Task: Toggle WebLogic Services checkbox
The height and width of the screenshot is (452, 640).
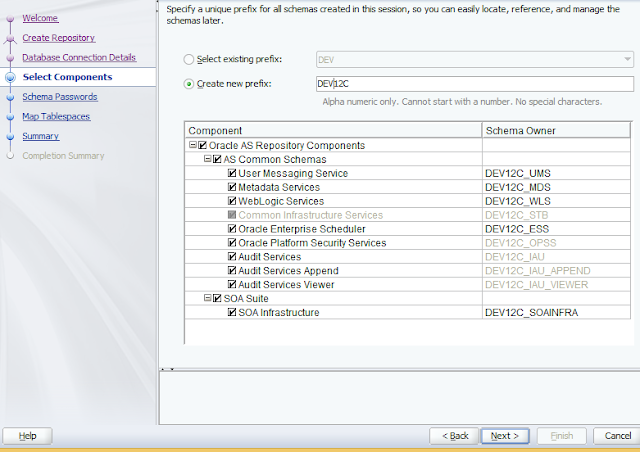Action: click(x=232, y=201)
